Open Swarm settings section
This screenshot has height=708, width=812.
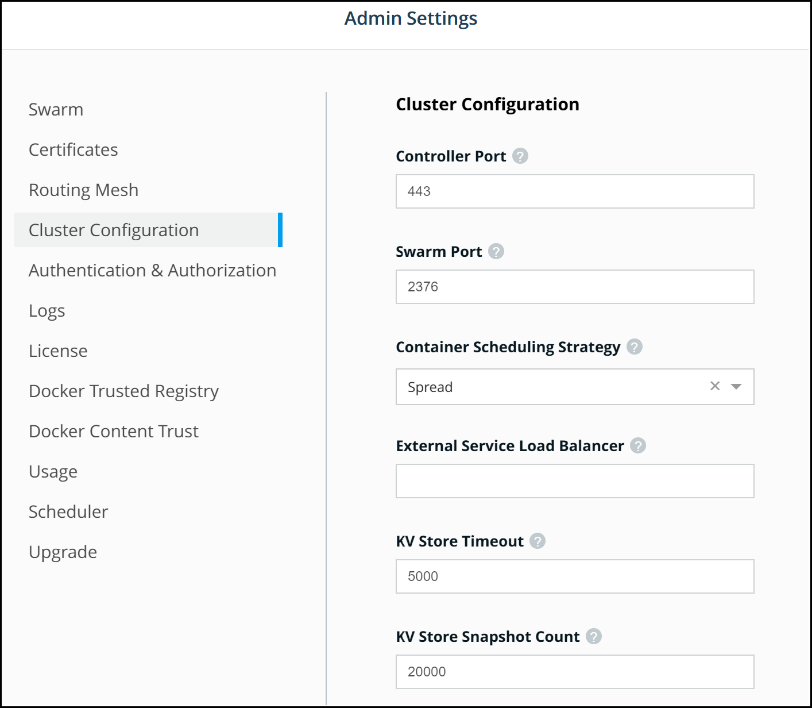(x=56, y=110)
